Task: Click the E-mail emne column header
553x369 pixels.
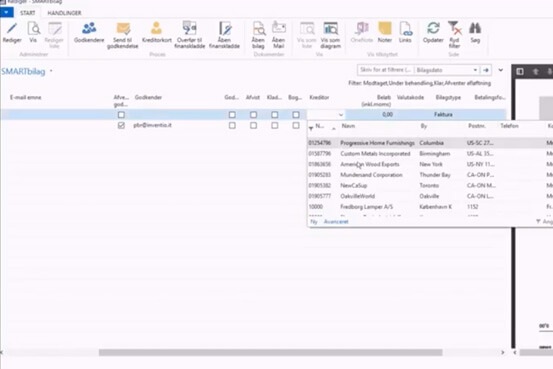Action: (25, 97)
